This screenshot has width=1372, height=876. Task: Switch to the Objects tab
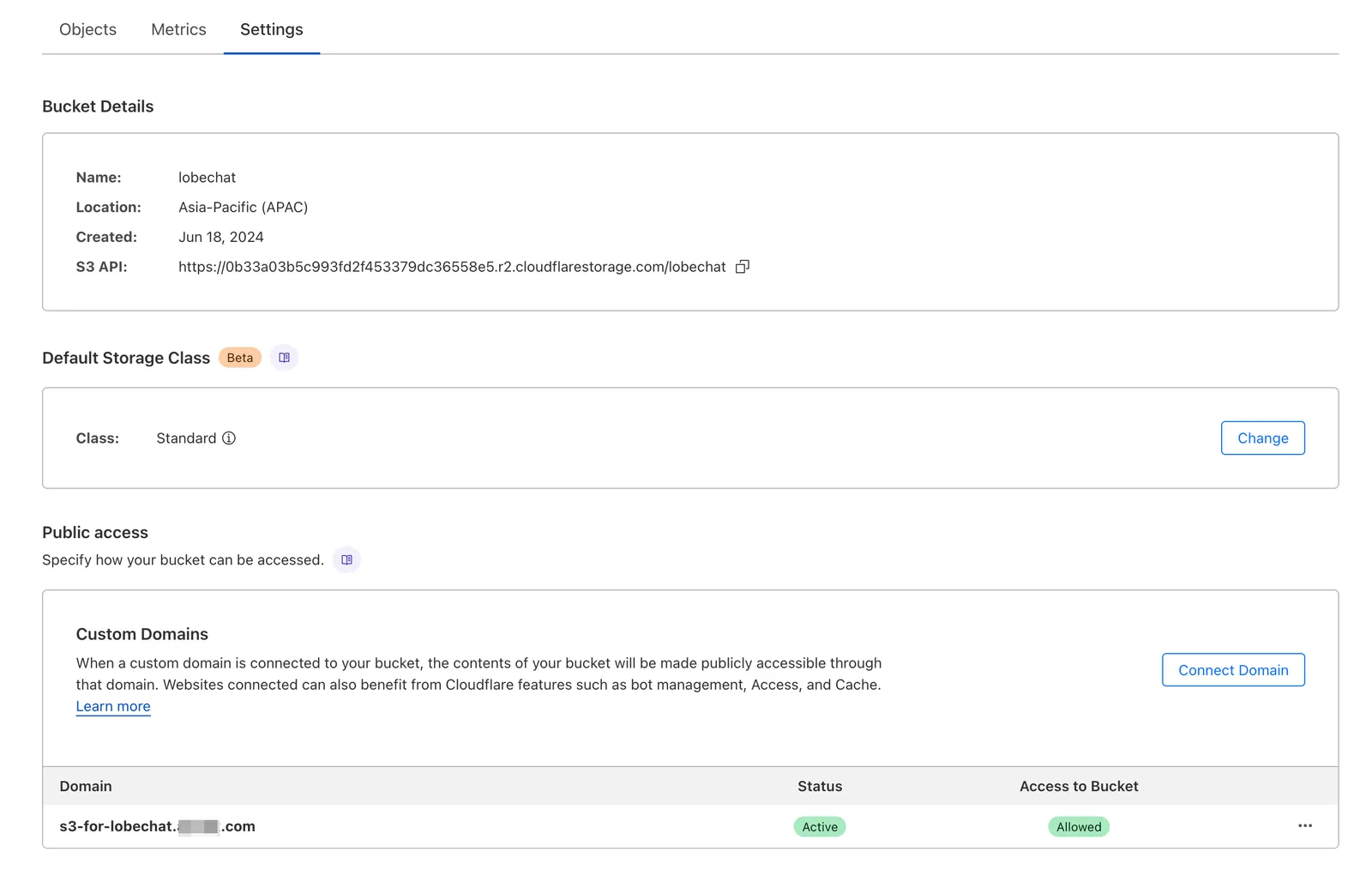click(87, 29)
